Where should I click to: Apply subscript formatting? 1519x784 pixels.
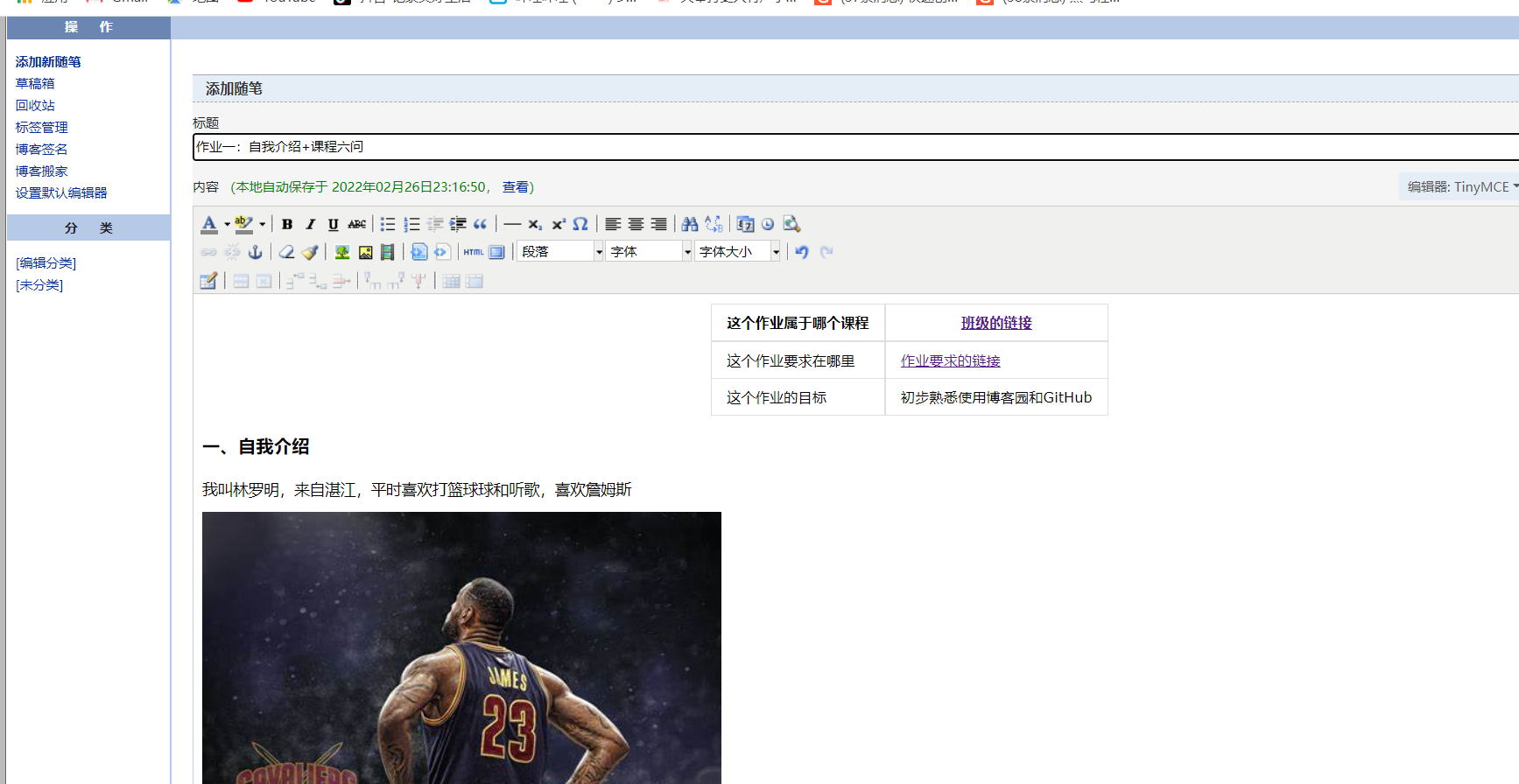[535, 224]
